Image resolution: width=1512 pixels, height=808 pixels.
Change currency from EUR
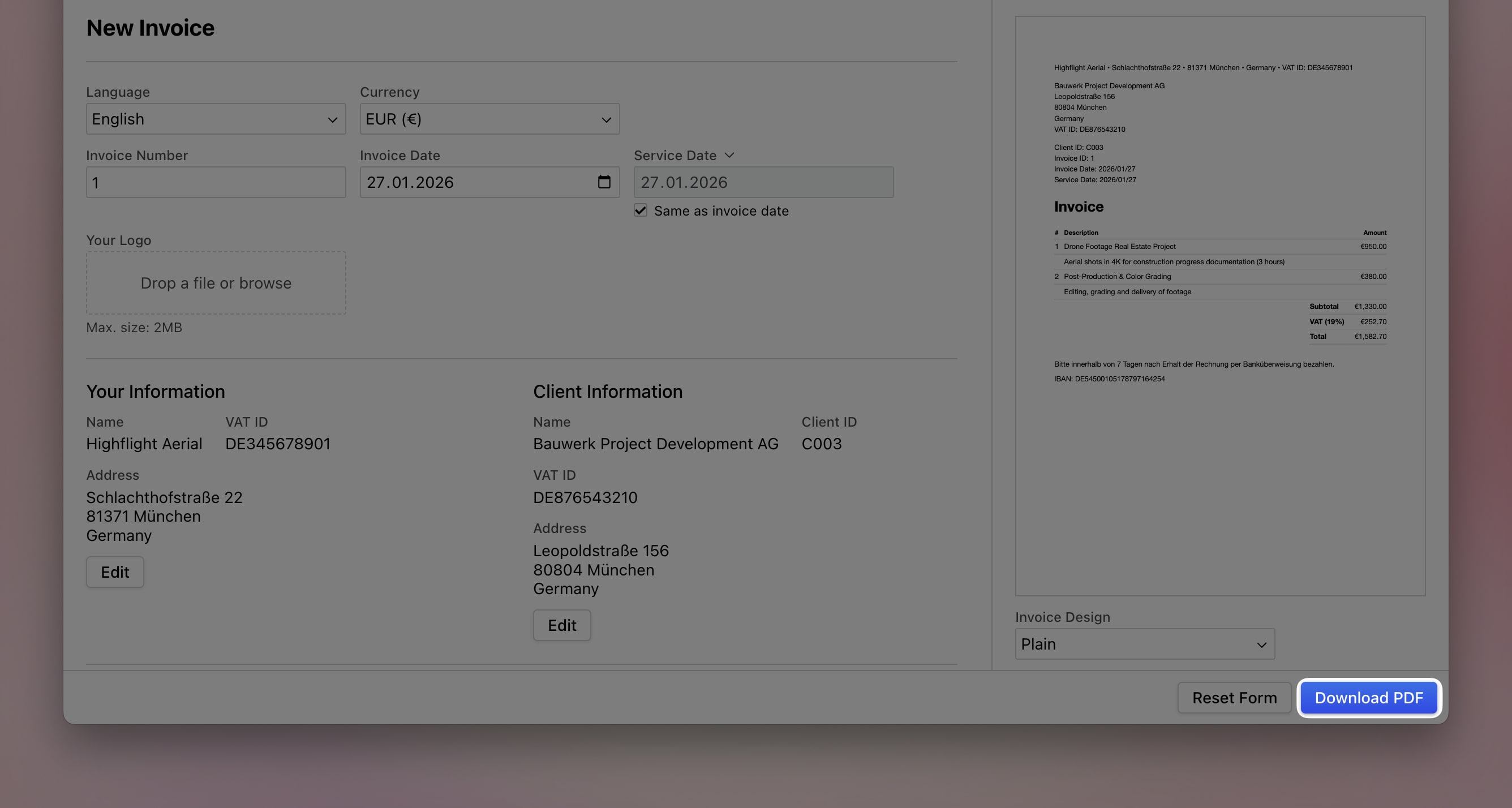click(489, 119)
